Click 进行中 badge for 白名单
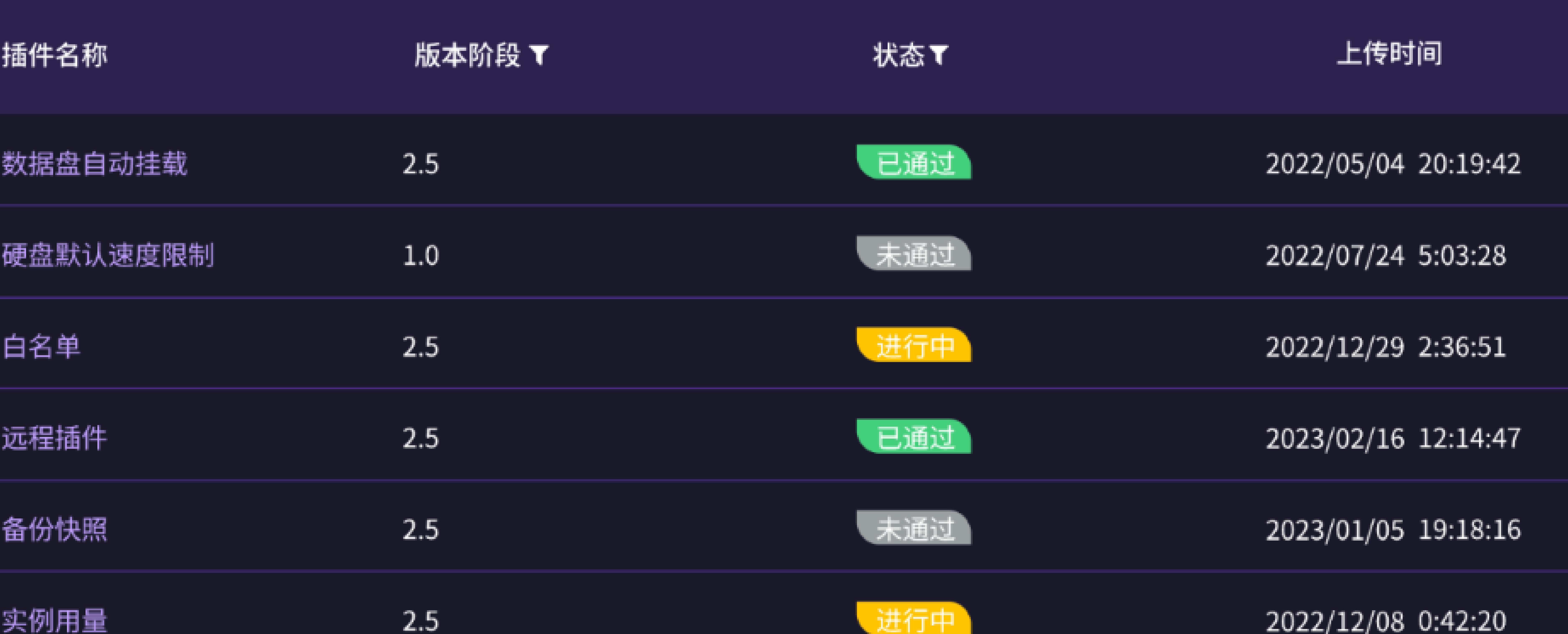The height and width of the screenshot is (634, 1568). (x=914, y=345)
